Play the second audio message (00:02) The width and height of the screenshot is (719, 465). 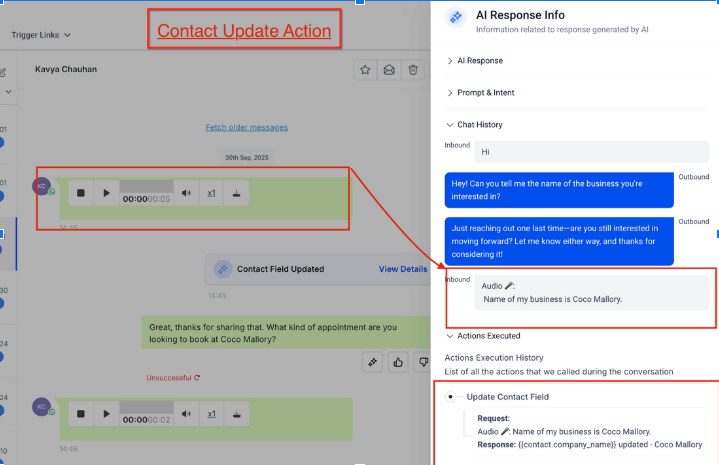106,414
